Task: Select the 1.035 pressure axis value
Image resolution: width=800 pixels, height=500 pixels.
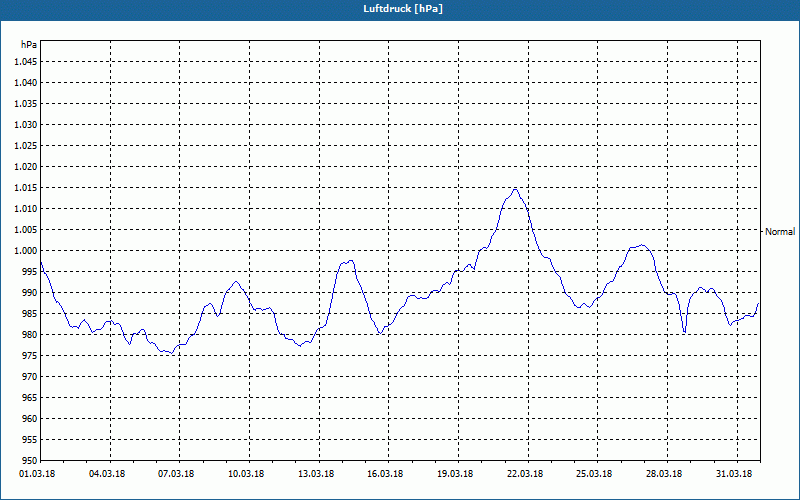Action: point(26,104)
